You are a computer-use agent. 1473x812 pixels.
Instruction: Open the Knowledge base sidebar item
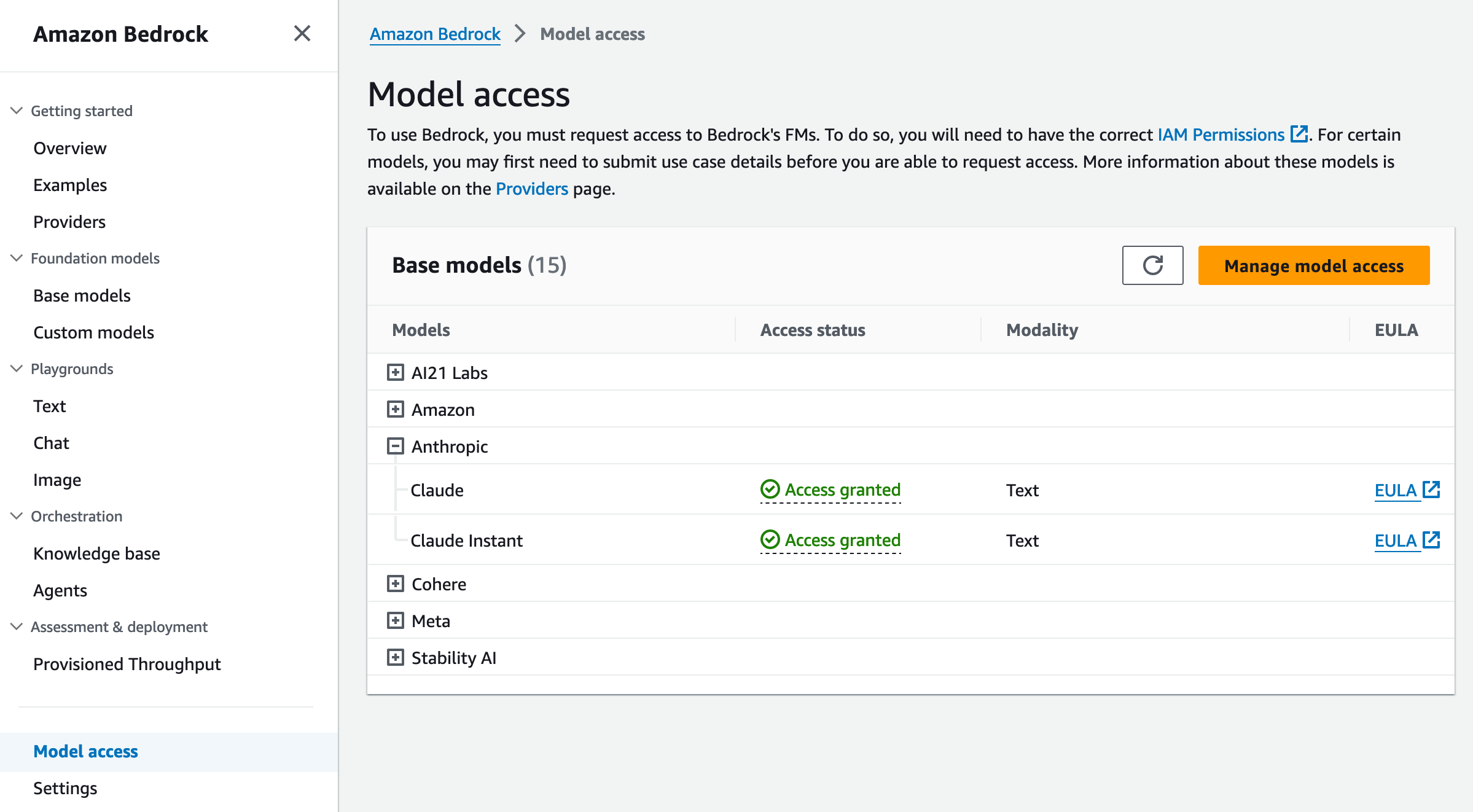96,553
